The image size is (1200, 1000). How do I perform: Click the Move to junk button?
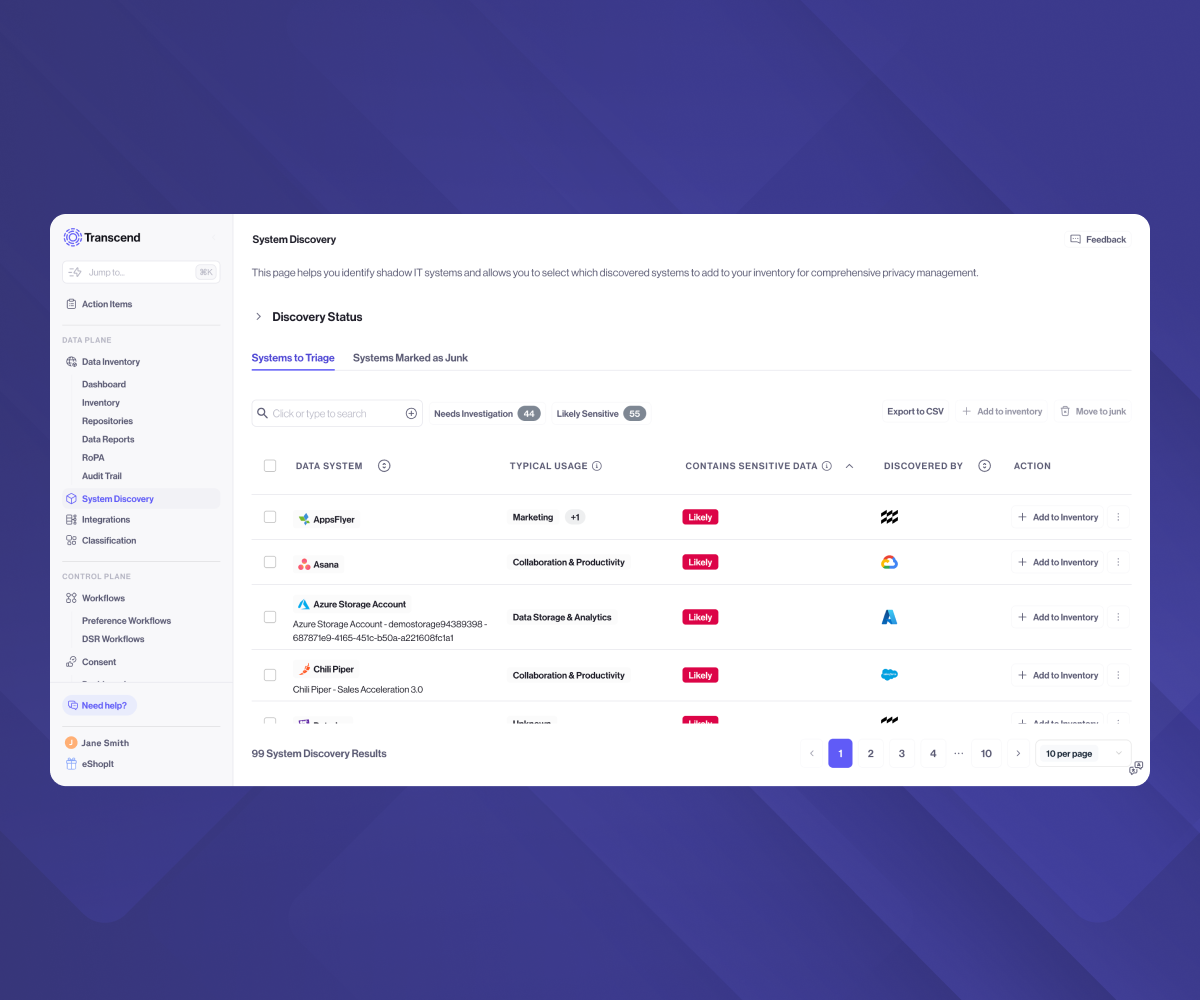pyautogui.click(x=1093, y=412)
